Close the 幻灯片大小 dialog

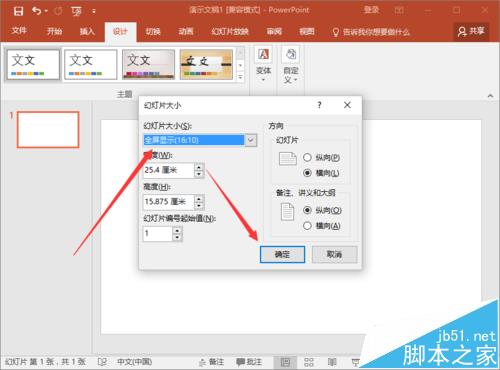pyautogui.click(x=347, y=105)
